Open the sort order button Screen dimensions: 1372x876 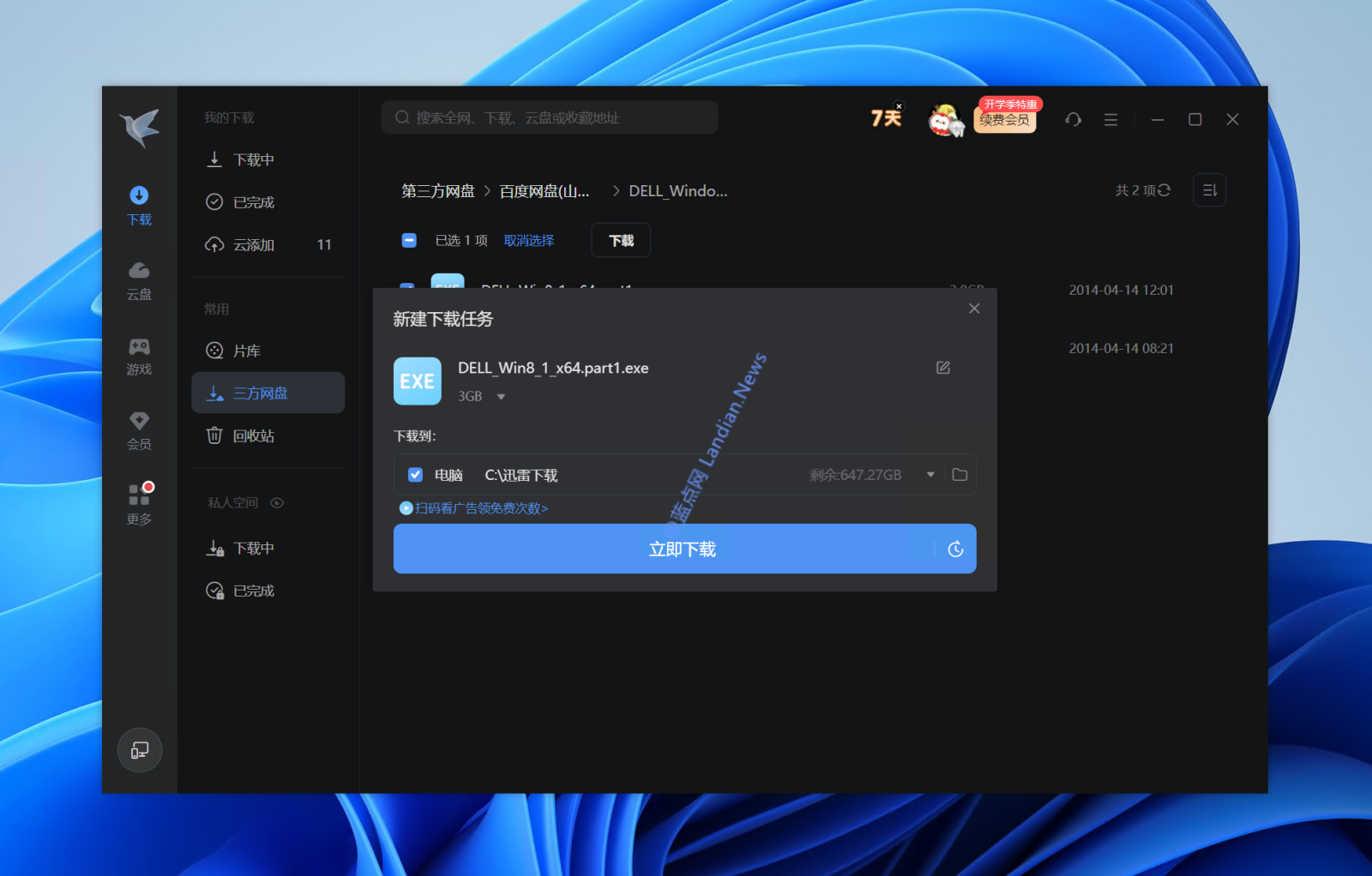coord(1209,190)
